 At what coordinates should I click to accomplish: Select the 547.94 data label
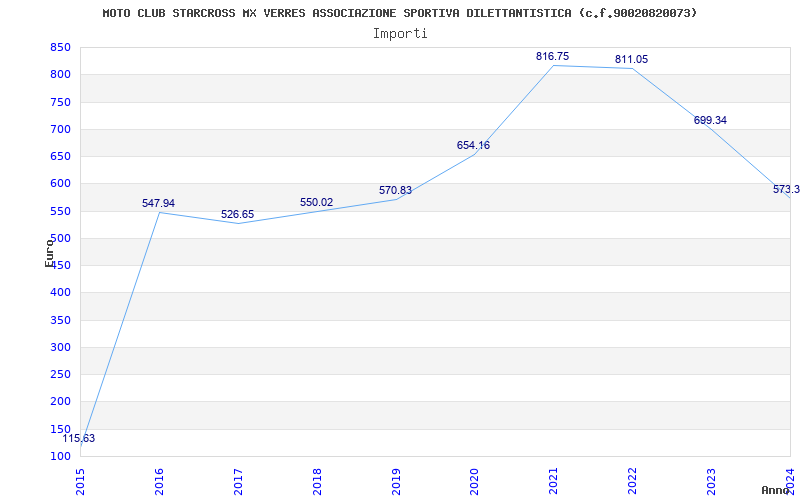pos(158,204)
